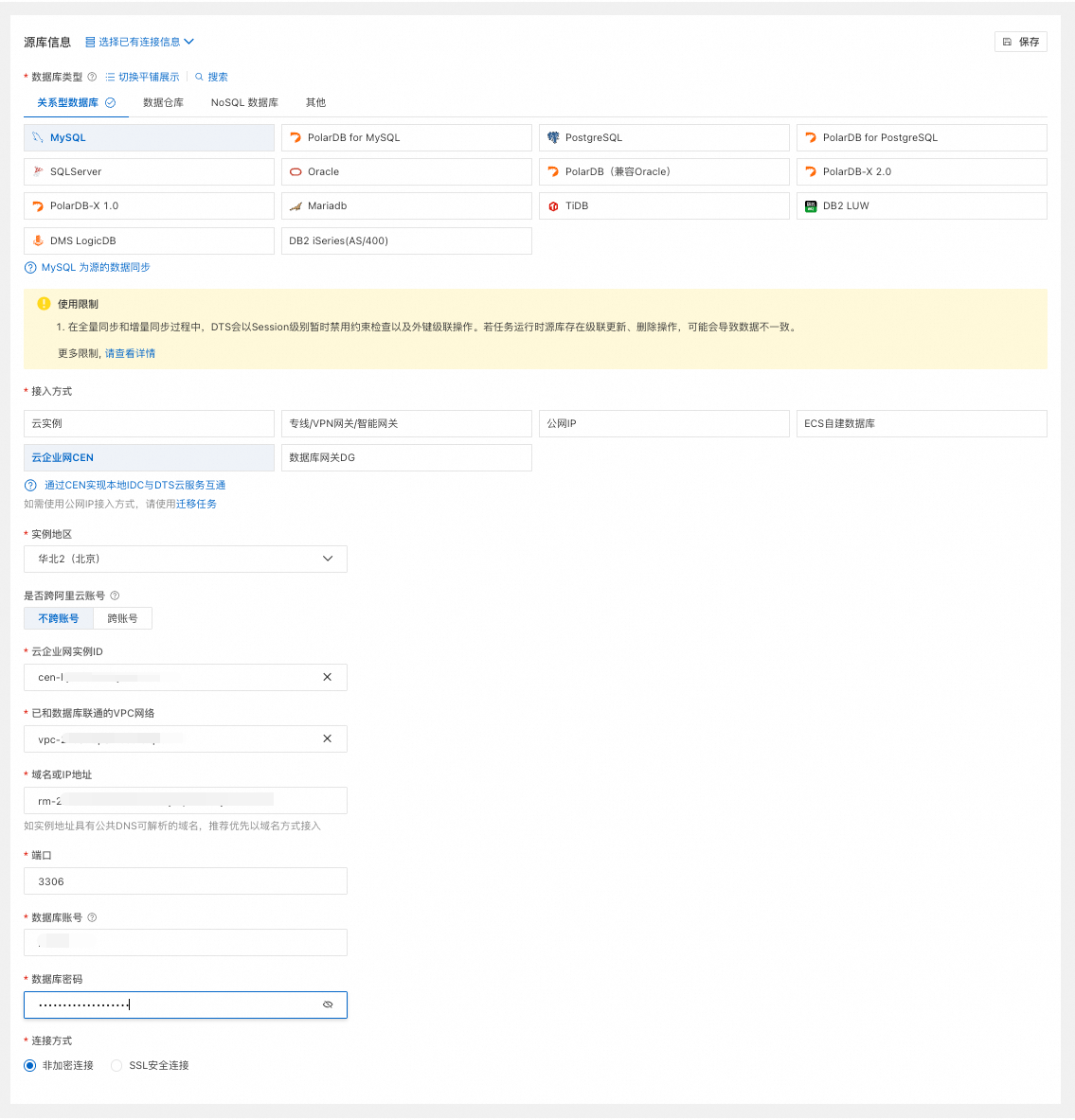Viewport: 1075px width, 1120px height.
Task: Switch to the 其他 tab
Action: (316, 103)
